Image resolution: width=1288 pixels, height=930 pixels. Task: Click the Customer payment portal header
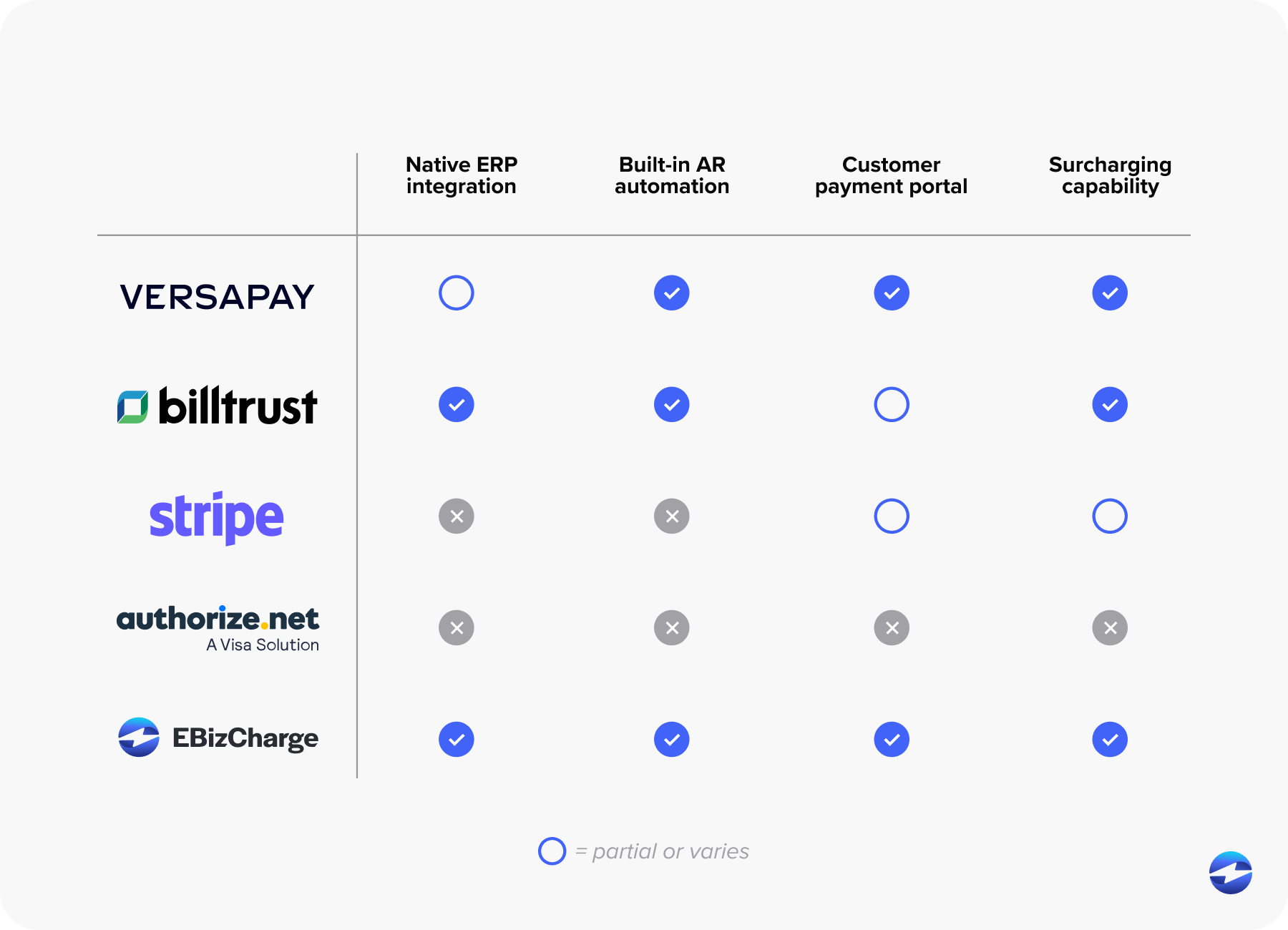[891, 175]
